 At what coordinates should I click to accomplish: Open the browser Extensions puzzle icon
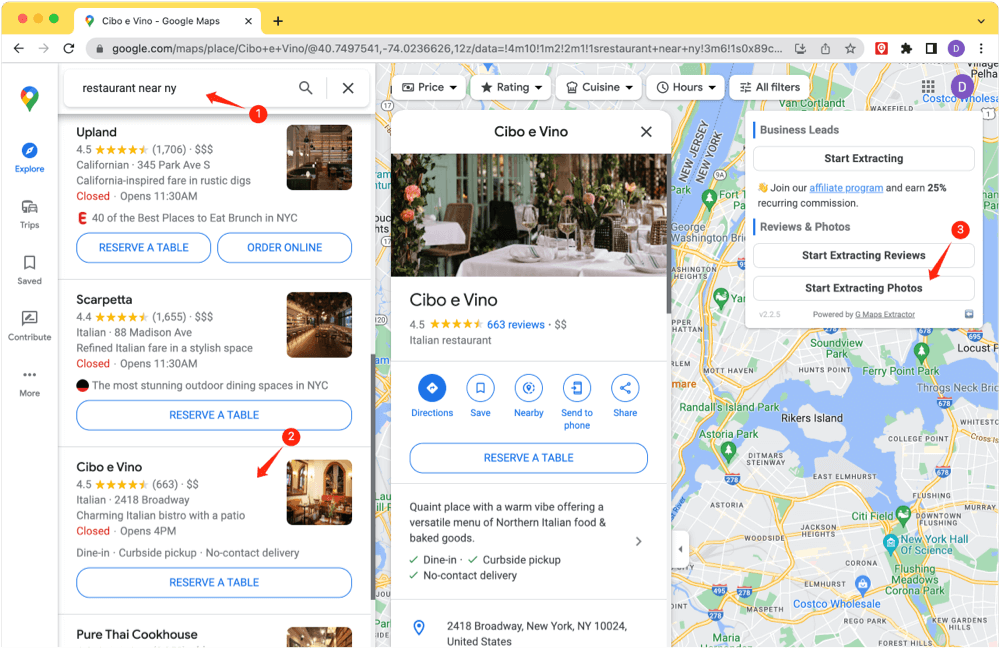(x=906, y=48)
